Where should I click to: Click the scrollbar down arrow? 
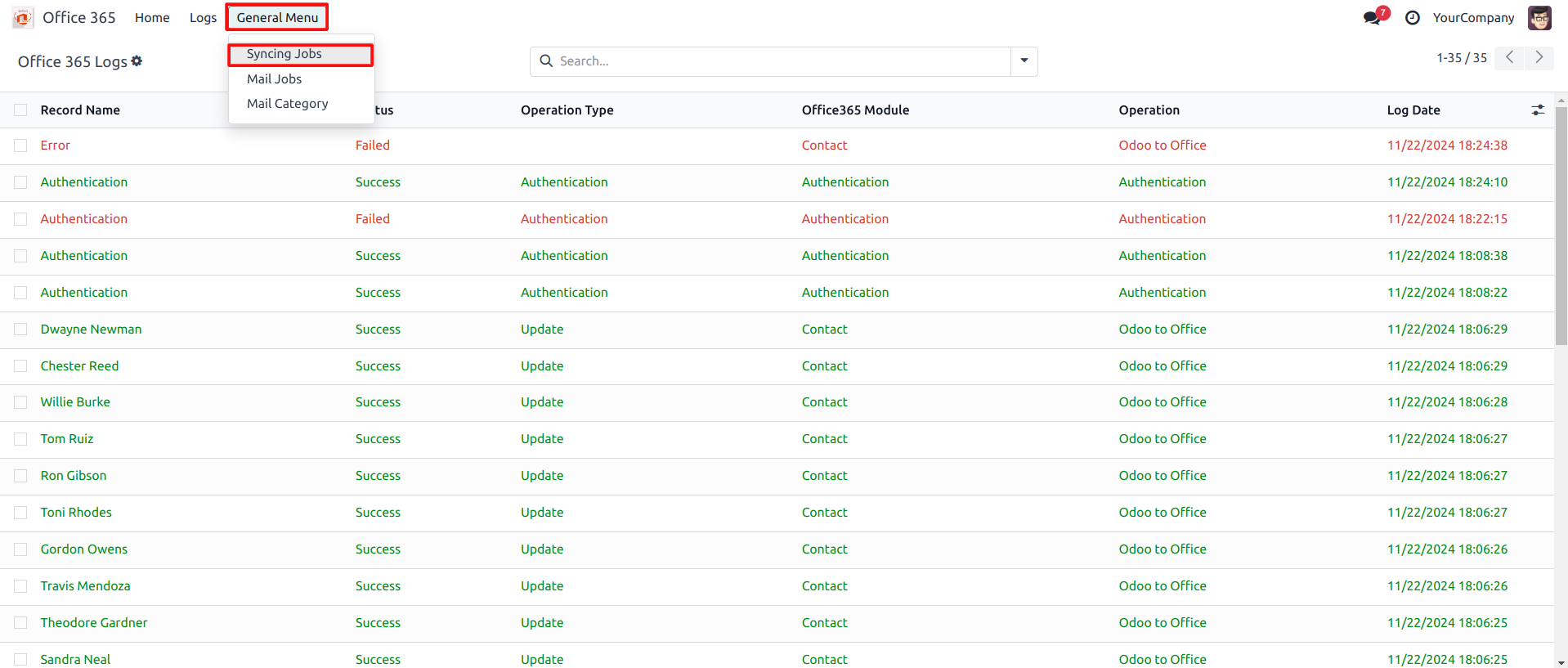[x=1561, y=662]
